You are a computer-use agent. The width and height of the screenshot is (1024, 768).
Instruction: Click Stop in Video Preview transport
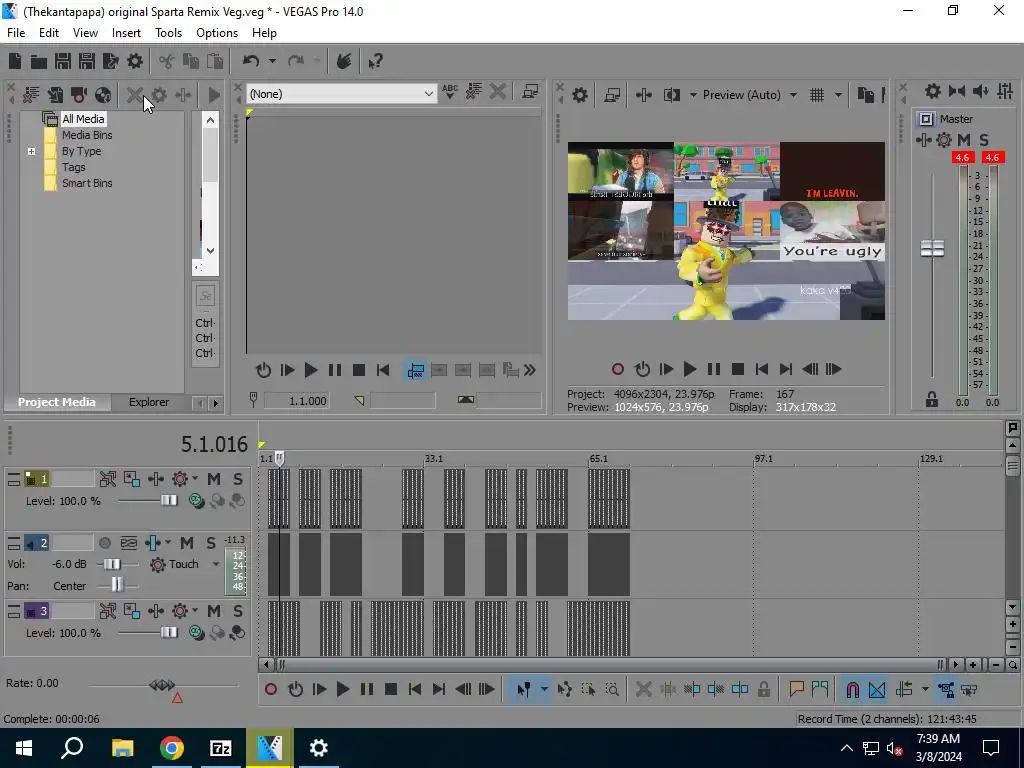tap(738, 370)
